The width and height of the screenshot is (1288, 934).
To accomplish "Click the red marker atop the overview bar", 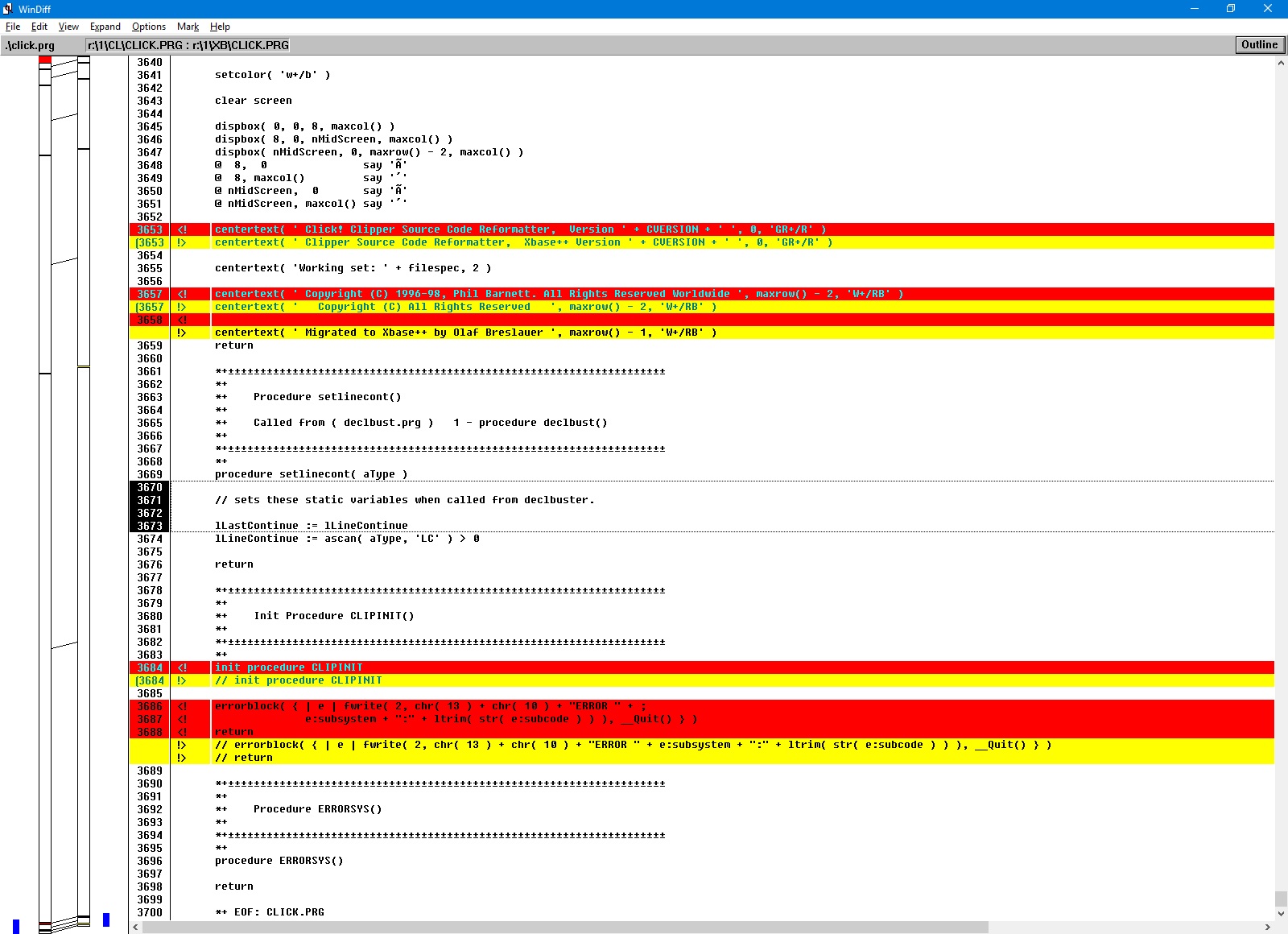I will click(45, 60).
